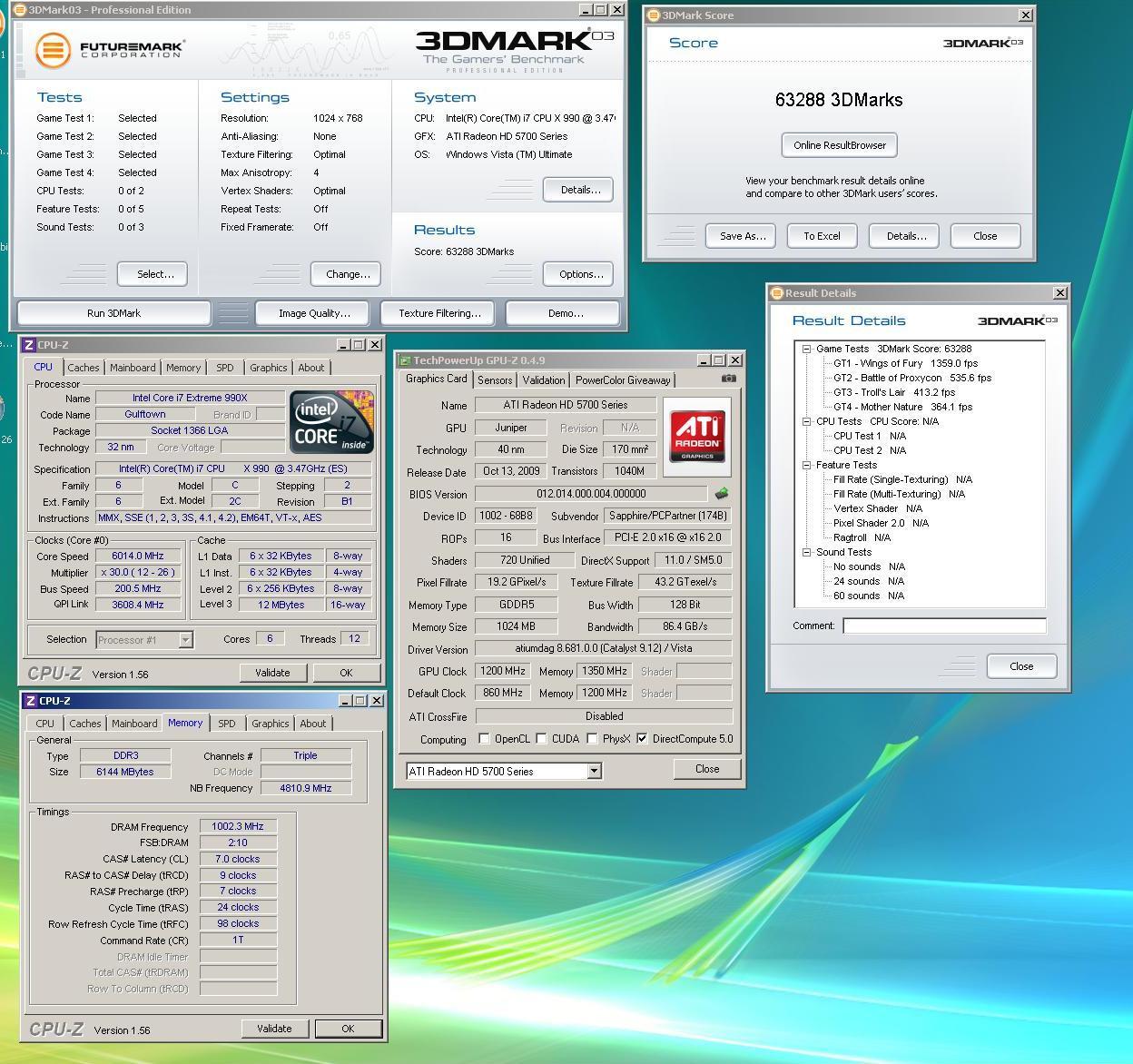The image size is (1133, 1064).
Task: Enable the OpenCL checkbox
Action: point(484,739)
